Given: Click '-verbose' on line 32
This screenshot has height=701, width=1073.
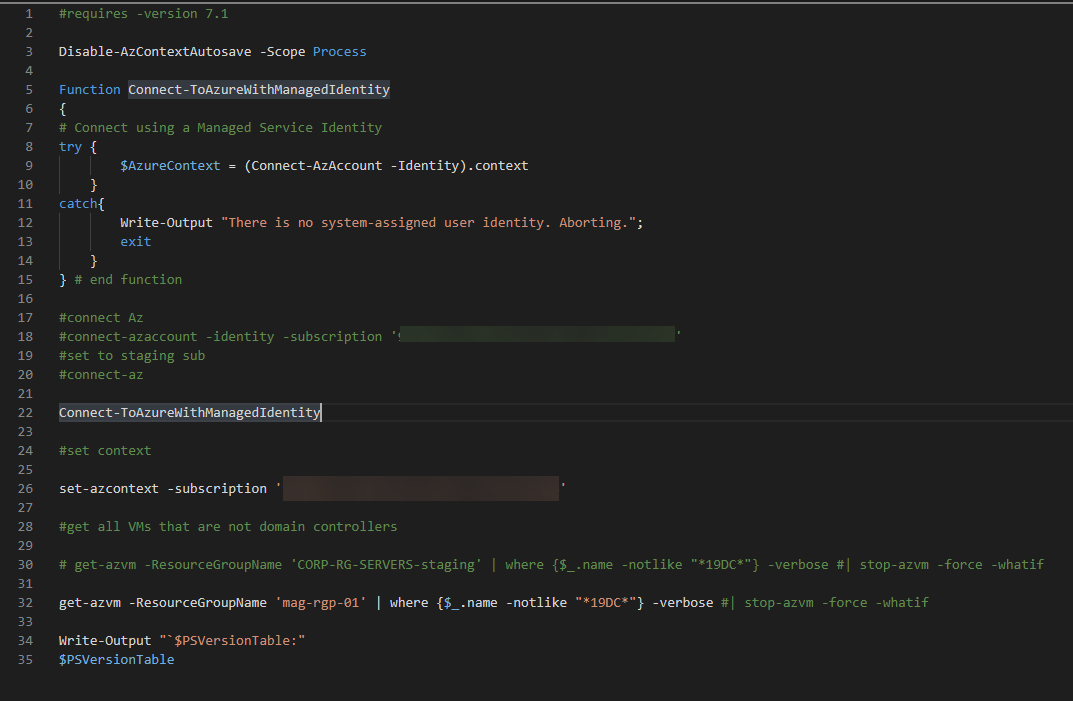Looking at the screenshot, I should 683,603.
